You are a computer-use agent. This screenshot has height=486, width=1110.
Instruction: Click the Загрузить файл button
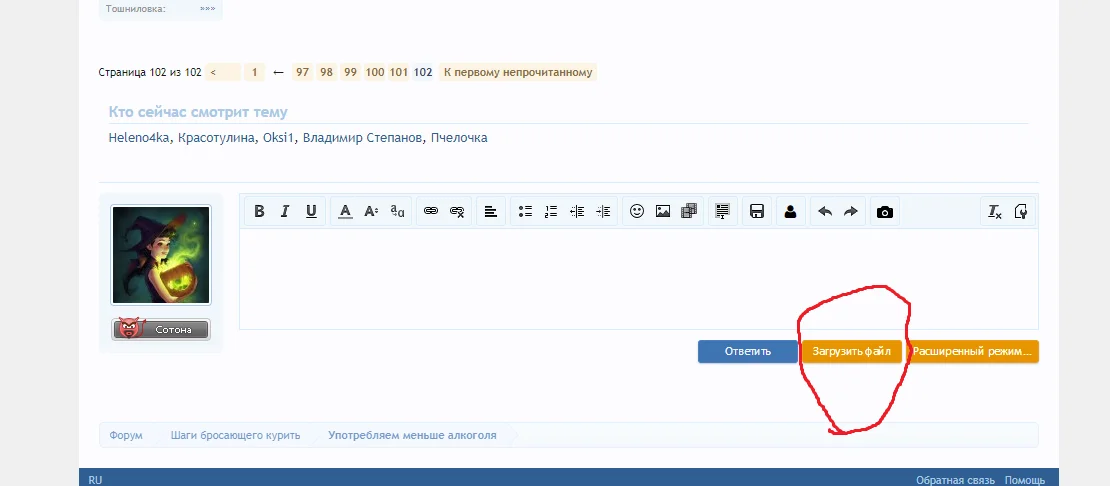click(852, 352)
